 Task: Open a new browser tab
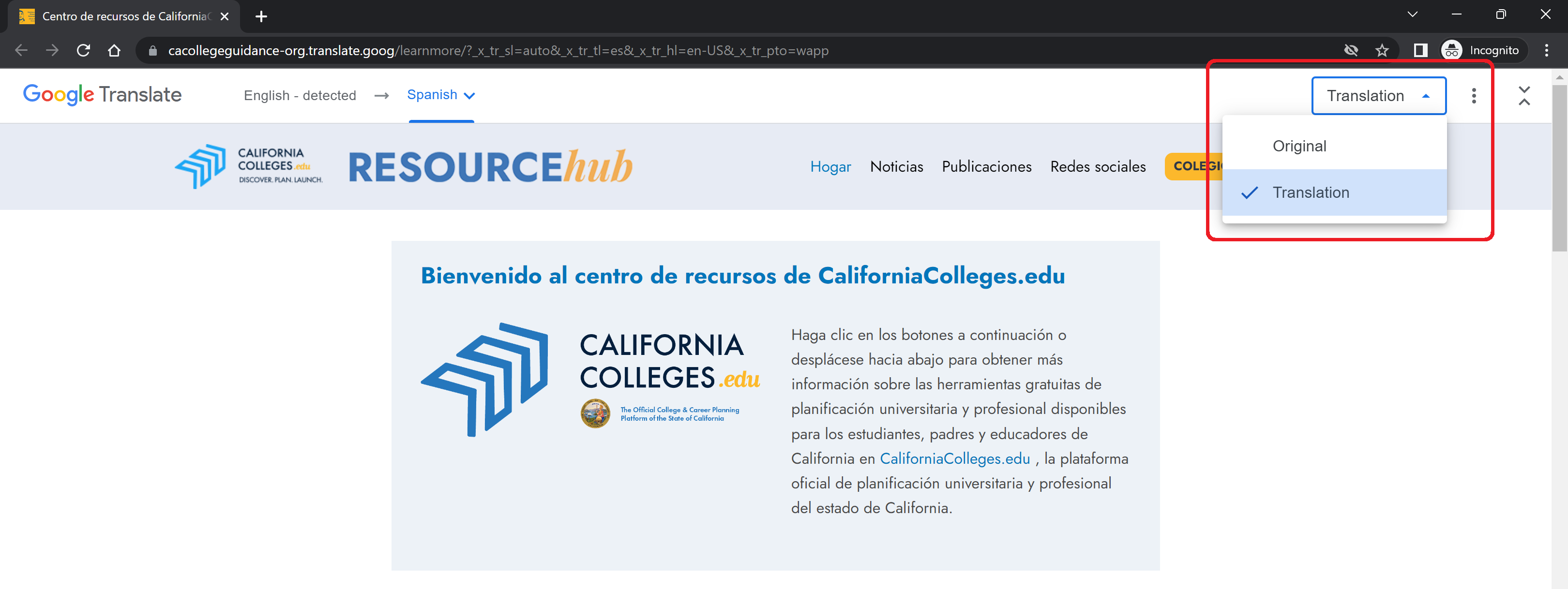pos(261,16)
